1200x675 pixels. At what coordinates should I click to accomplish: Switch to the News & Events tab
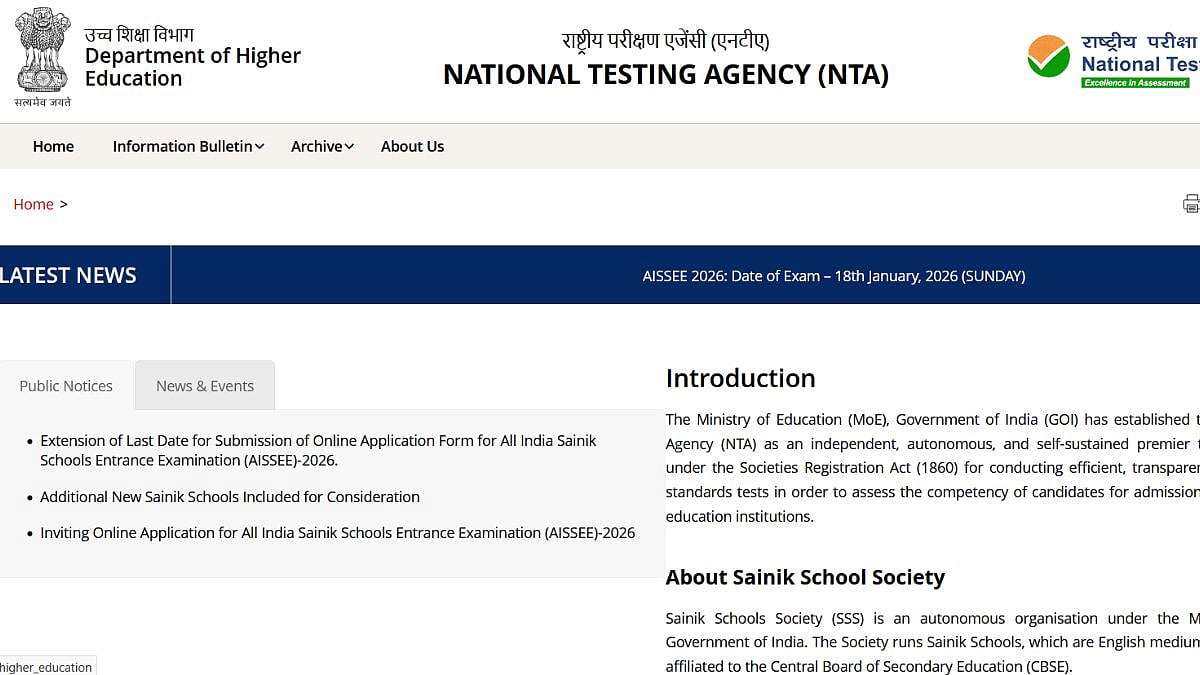204,385
